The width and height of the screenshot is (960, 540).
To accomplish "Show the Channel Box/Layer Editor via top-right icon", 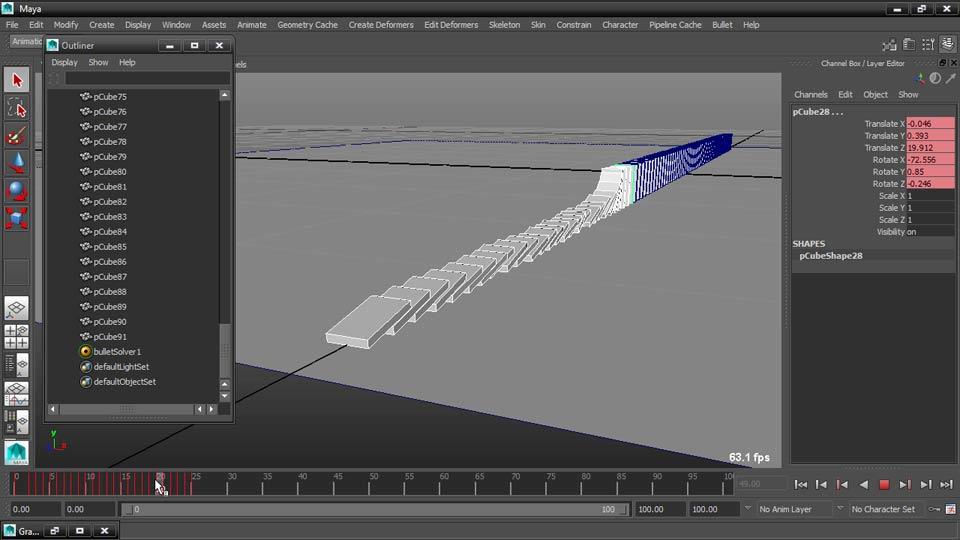I will click(946, 44).
